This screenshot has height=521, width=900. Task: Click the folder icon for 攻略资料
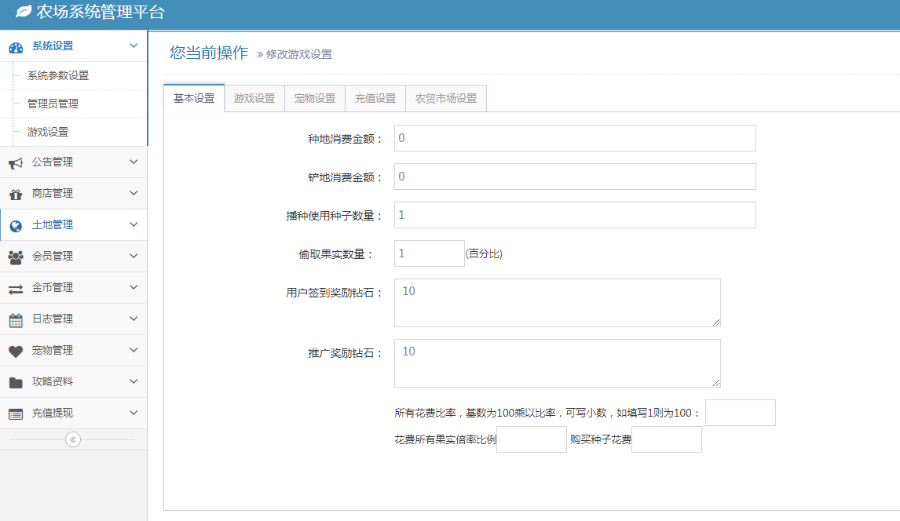coord(16,382)
